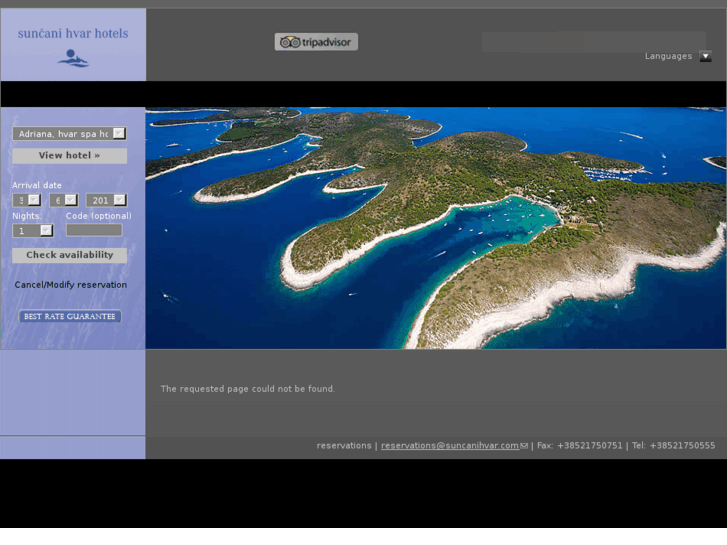The width and height of the screenshot is (727, 545).
Task: Open the TripAdvisor badge
Action: 316,42
